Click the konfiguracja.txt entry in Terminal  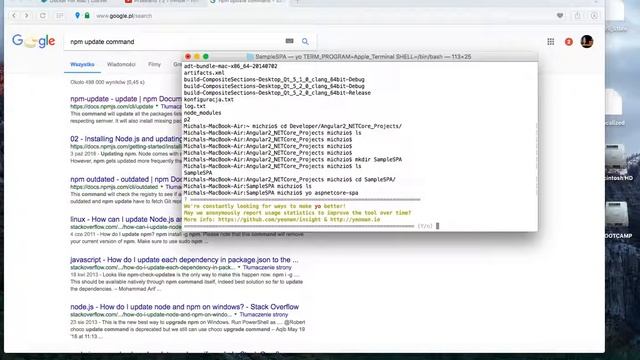pyautogui.click(x=209, y=99)
